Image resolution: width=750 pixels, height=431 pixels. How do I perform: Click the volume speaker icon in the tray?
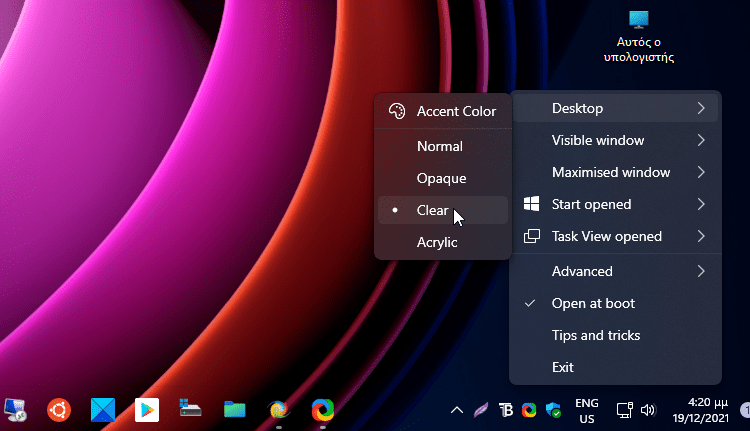point(648,410)
